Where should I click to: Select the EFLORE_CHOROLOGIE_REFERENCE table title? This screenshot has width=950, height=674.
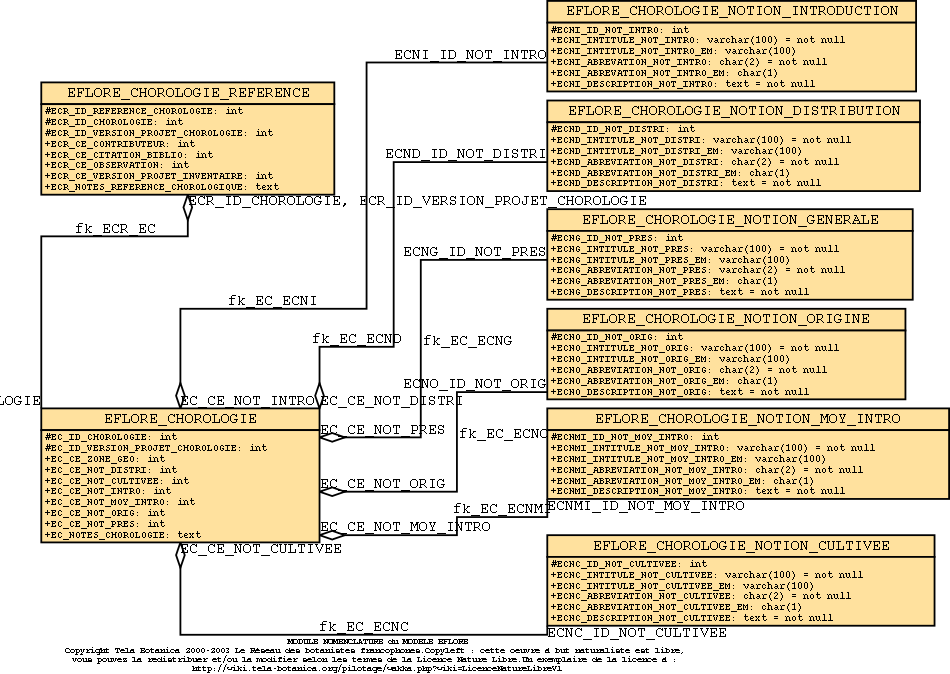(x=187, y=93)
